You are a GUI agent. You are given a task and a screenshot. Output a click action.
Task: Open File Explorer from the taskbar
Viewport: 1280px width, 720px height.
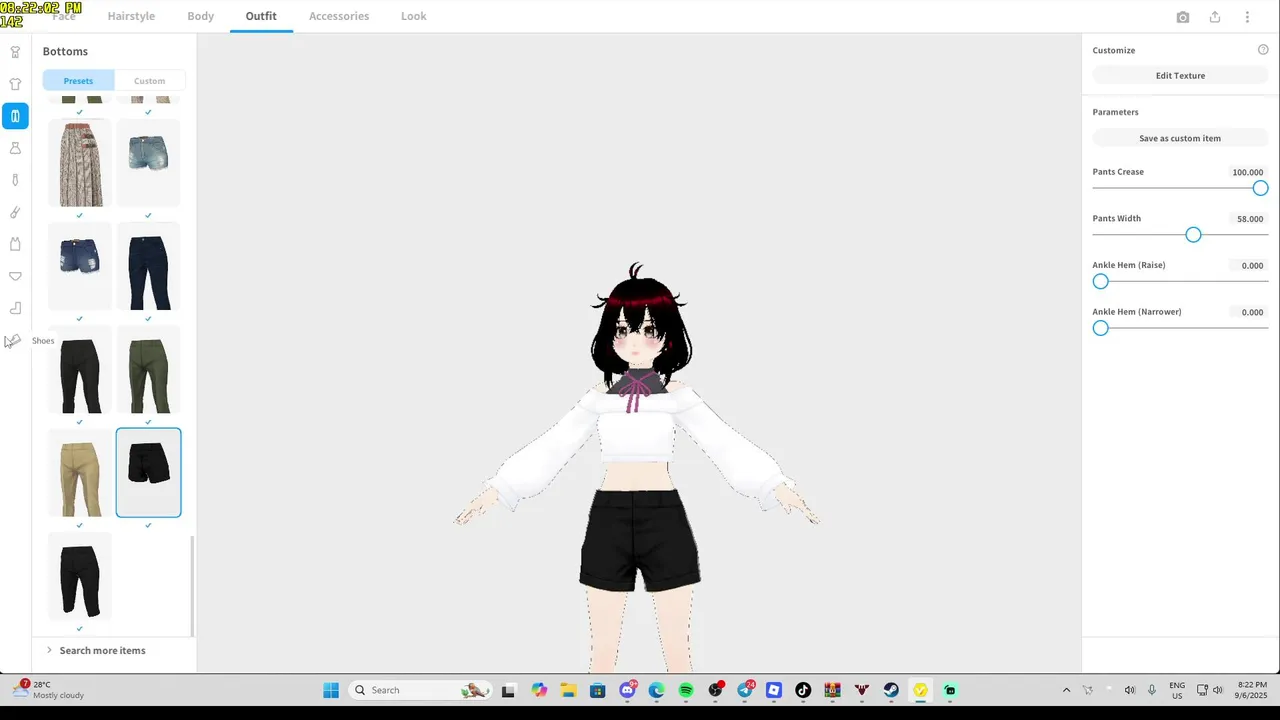click(x=568, y=690)
